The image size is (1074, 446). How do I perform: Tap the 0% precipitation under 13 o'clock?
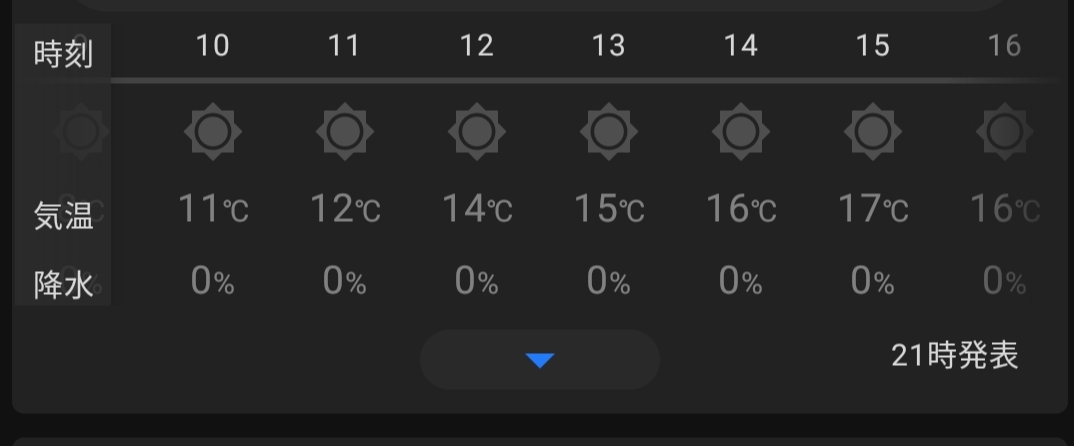pyautogui.click(x=609, y=283)
